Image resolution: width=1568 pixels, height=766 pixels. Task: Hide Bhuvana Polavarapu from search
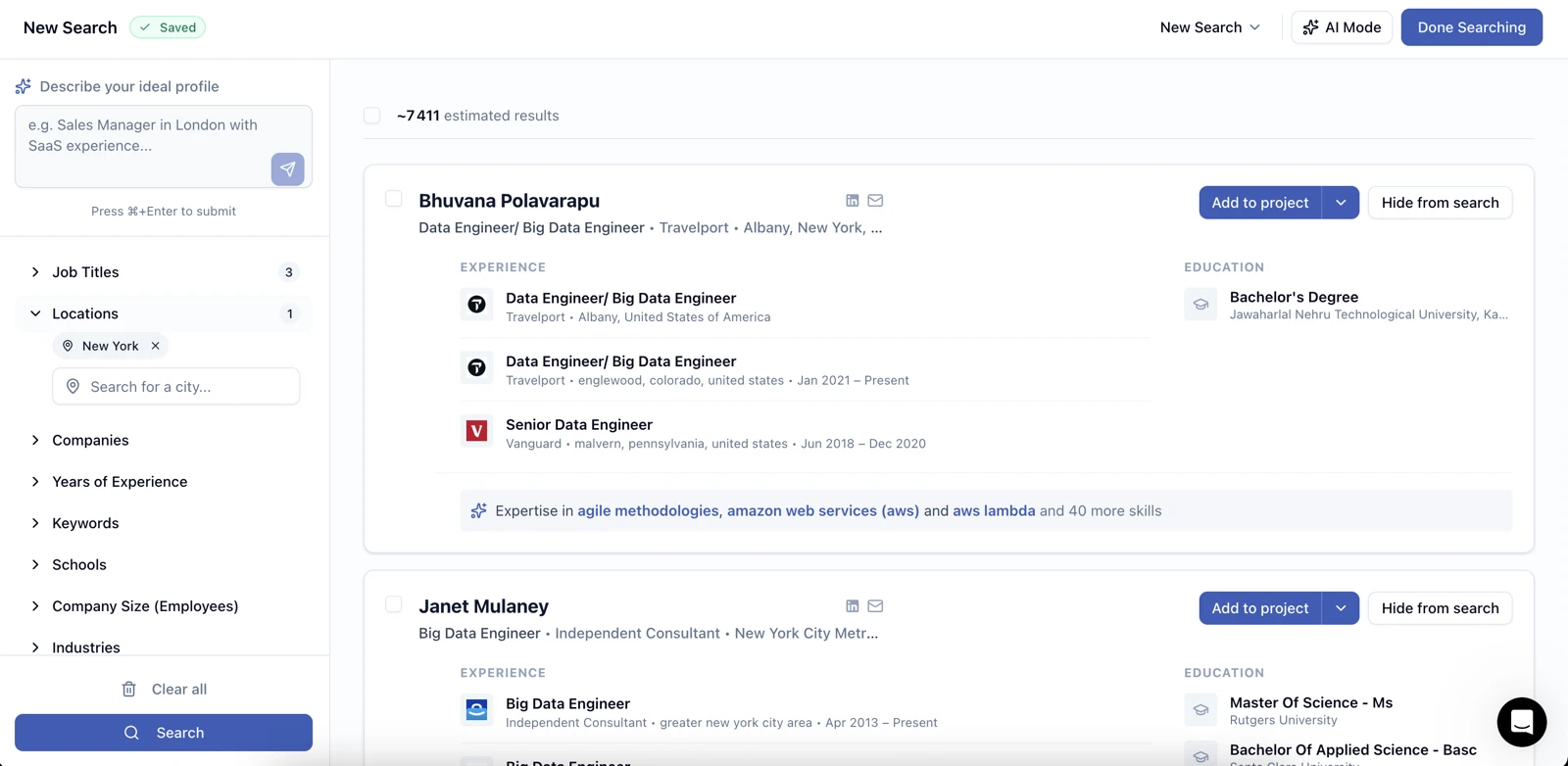pyautogui.click(x=1440, y=203)
